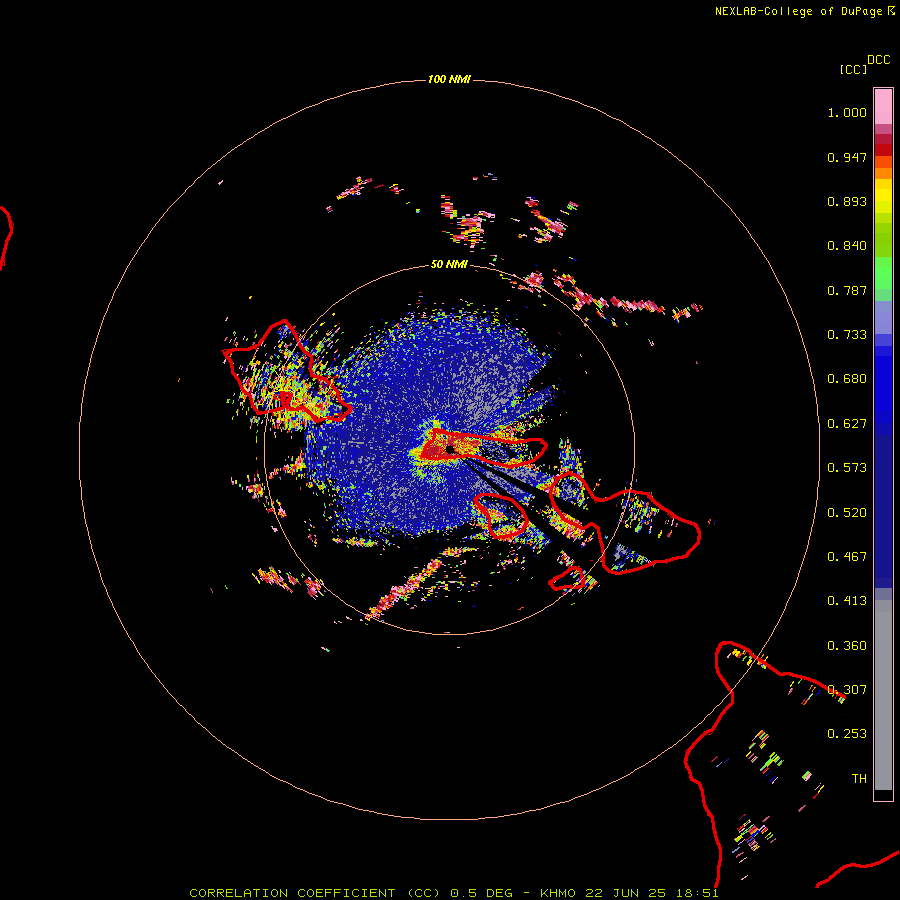The image size is (900, 900).
Task: Click the 0.947 color scale label
Action: pos(847,157)
